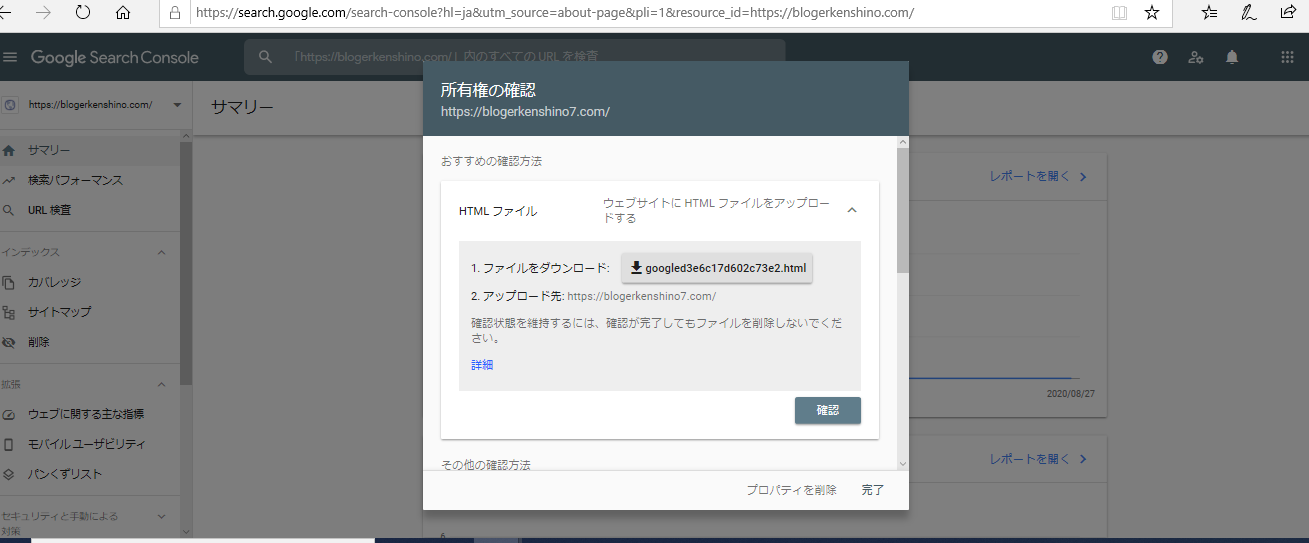The image size is (1309, 543).
Task: Click the 確認 verify button
Action: tap(828, 410)
